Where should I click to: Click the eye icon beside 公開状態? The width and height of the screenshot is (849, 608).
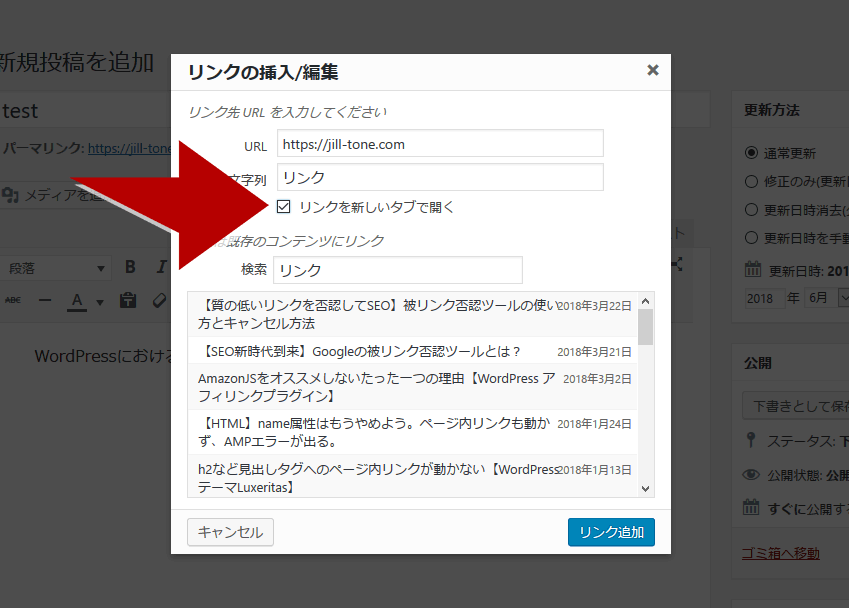[752, 475]
